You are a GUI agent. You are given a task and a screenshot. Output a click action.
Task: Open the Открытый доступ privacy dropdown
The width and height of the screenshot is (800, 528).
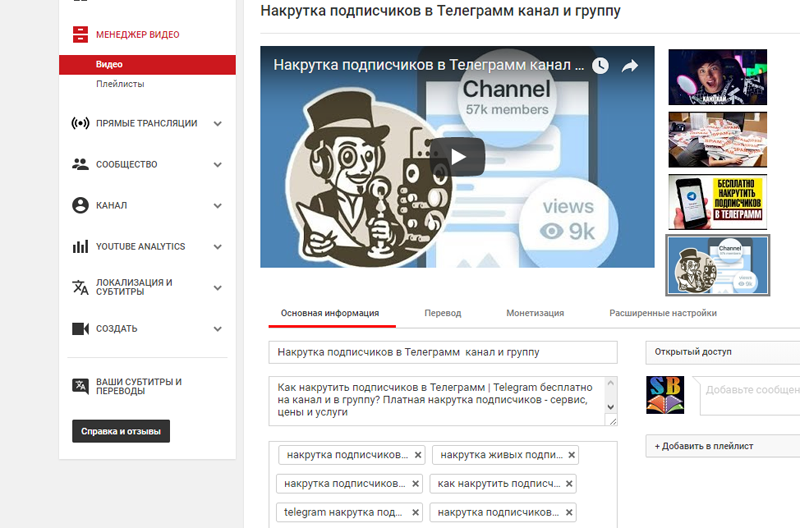coord(722,352)
